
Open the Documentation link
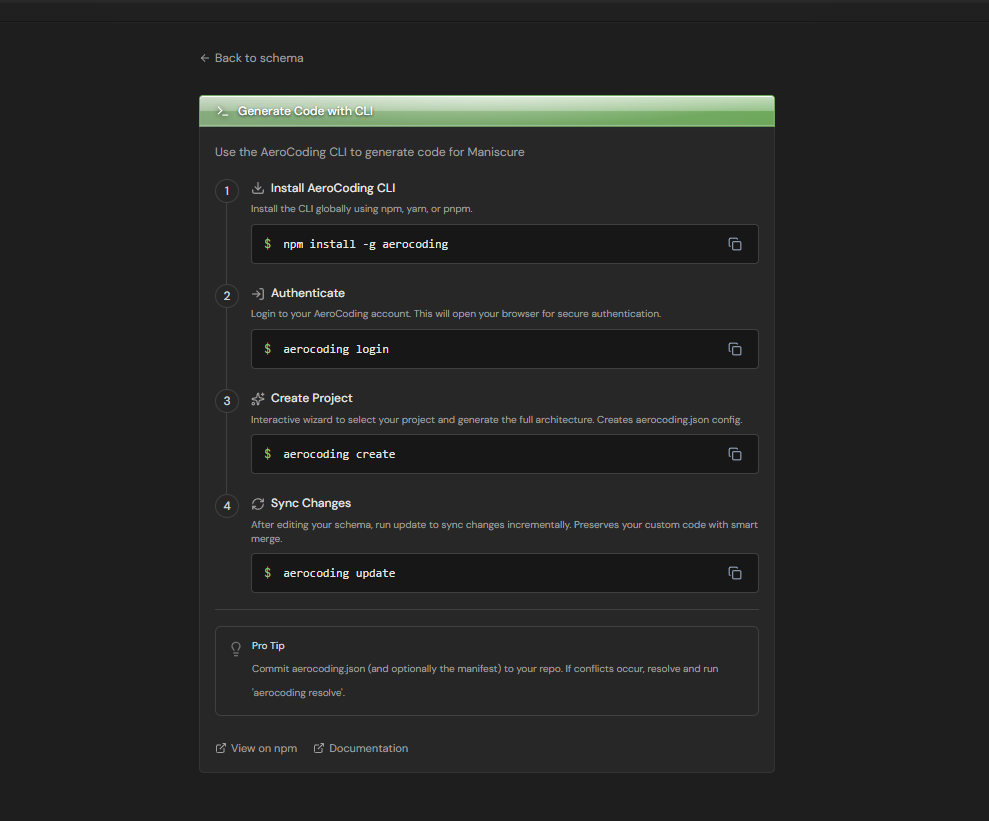(369, 747)
